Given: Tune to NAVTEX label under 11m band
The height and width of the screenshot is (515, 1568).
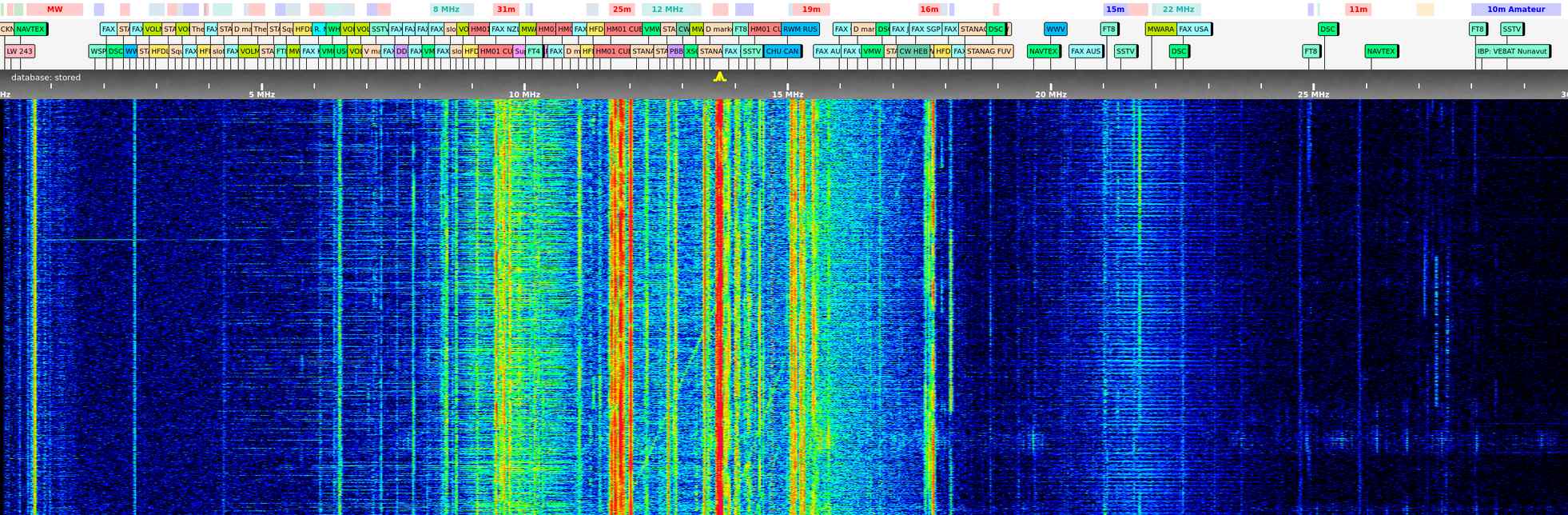Looking at the screenshot, I should point(1381,51).
